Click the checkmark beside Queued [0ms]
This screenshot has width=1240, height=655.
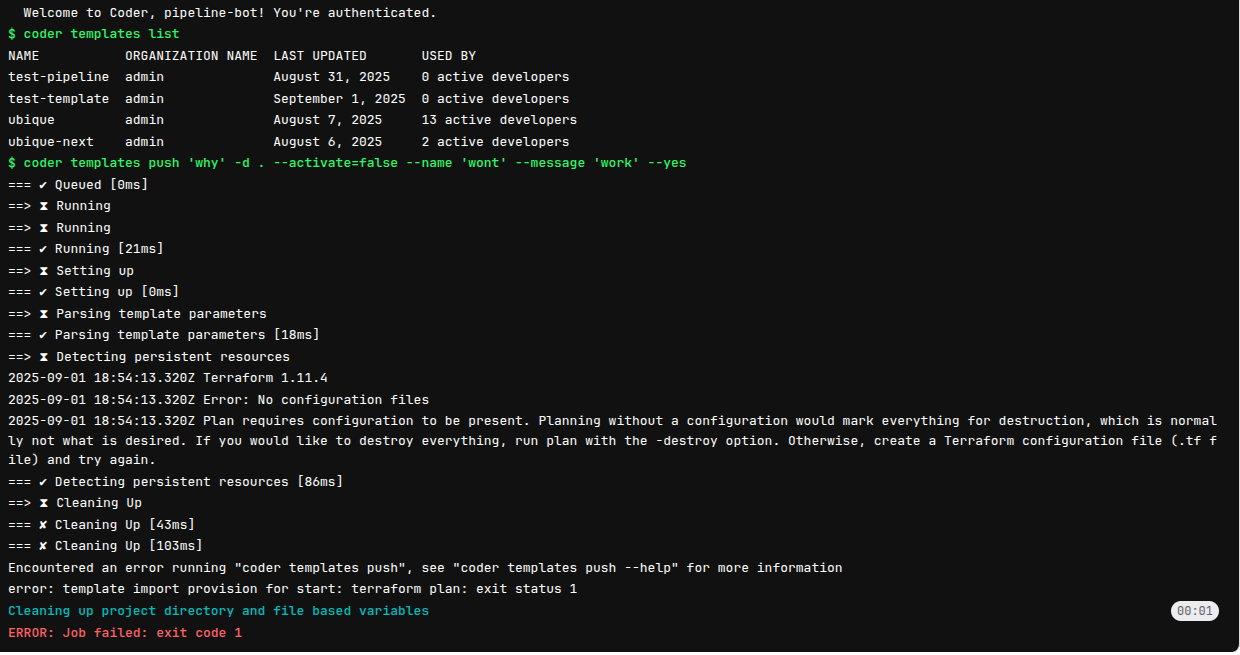43,185
